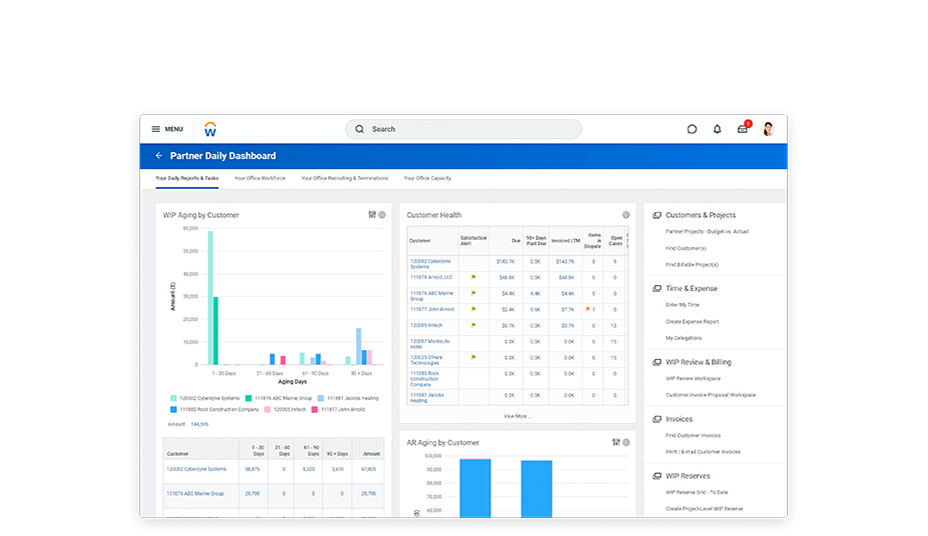928x536 pixels.
Task: Switch to Your Office Capacity tab
Action: click(427, 178)
